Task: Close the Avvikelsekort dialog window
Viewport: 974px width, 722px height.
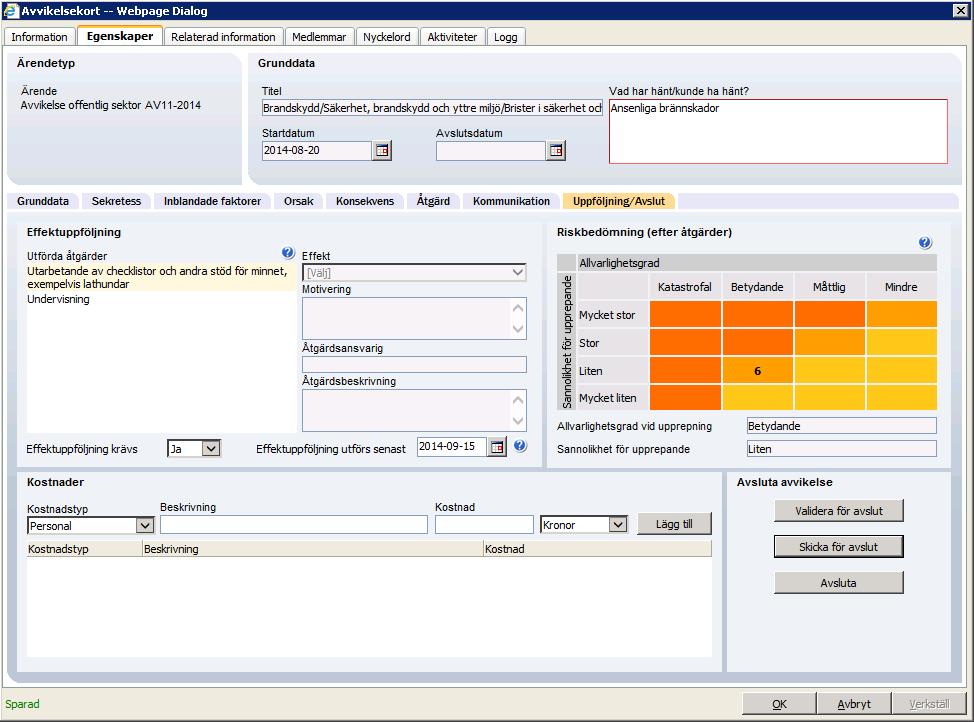Action: coord(960,11)
